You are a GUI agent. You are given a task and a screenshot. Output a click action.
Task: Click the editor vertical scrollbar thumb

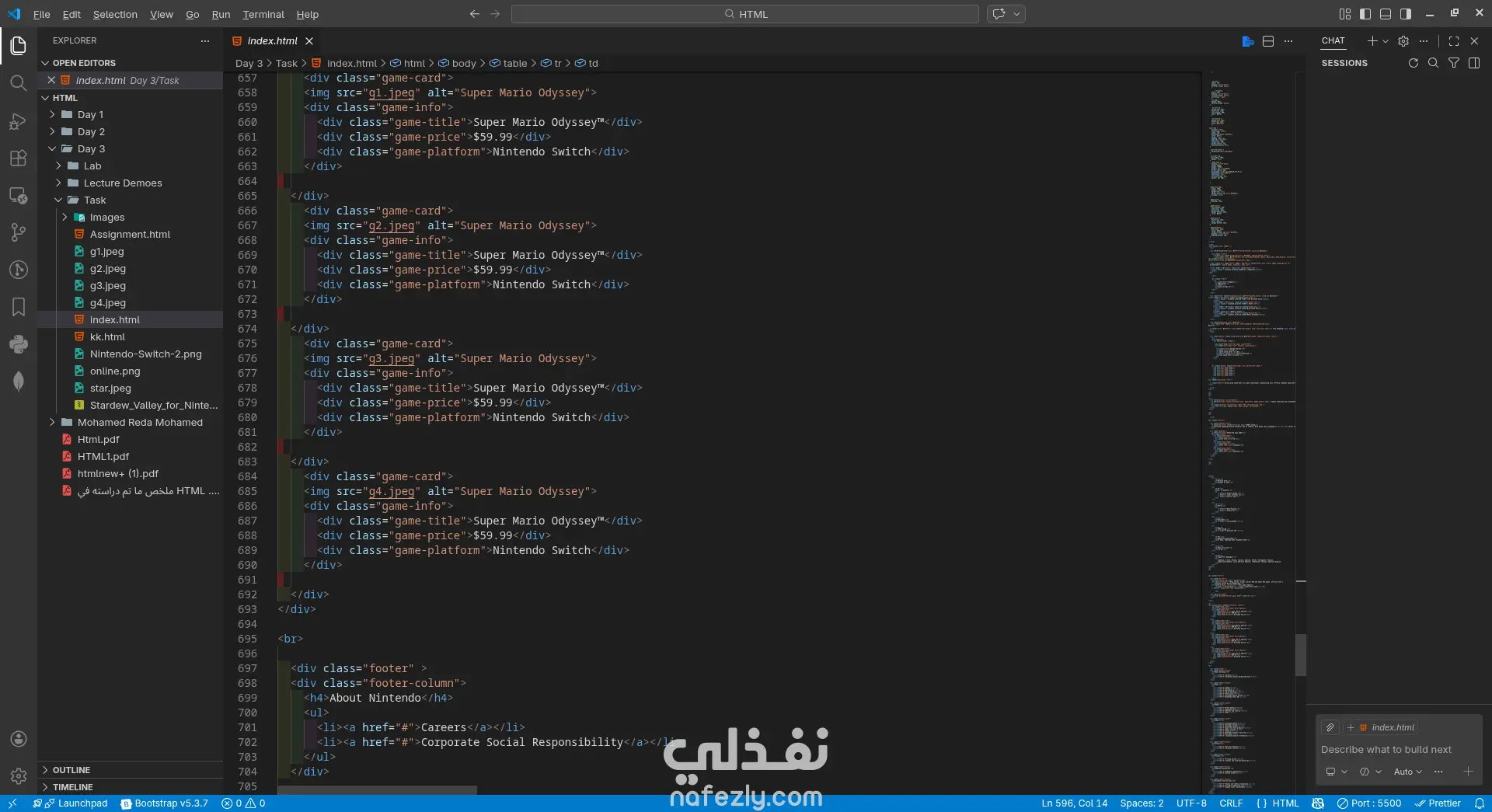pos(1301,655)
